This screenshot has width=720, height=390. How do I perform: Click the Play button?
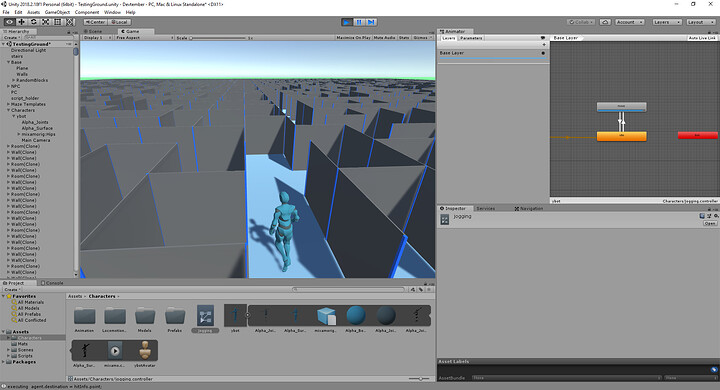[347, 22]
